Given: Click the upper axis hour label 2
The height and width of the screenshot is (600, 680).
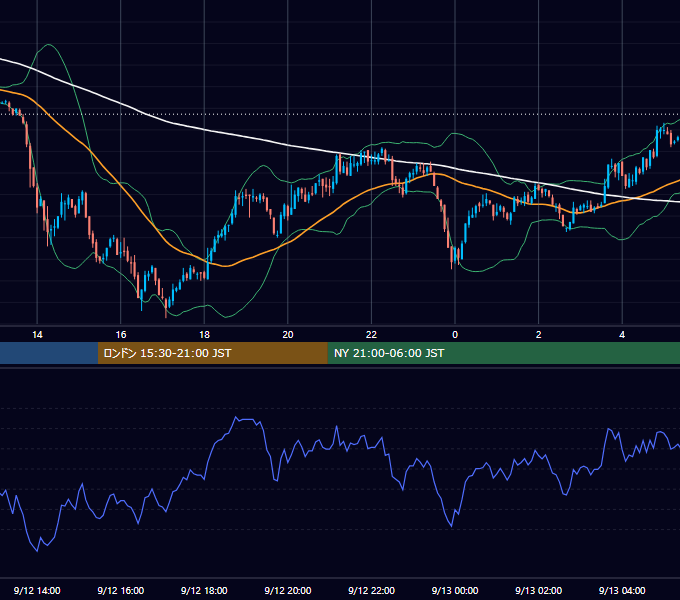Looking at the screenshot, I should point(539,335).
